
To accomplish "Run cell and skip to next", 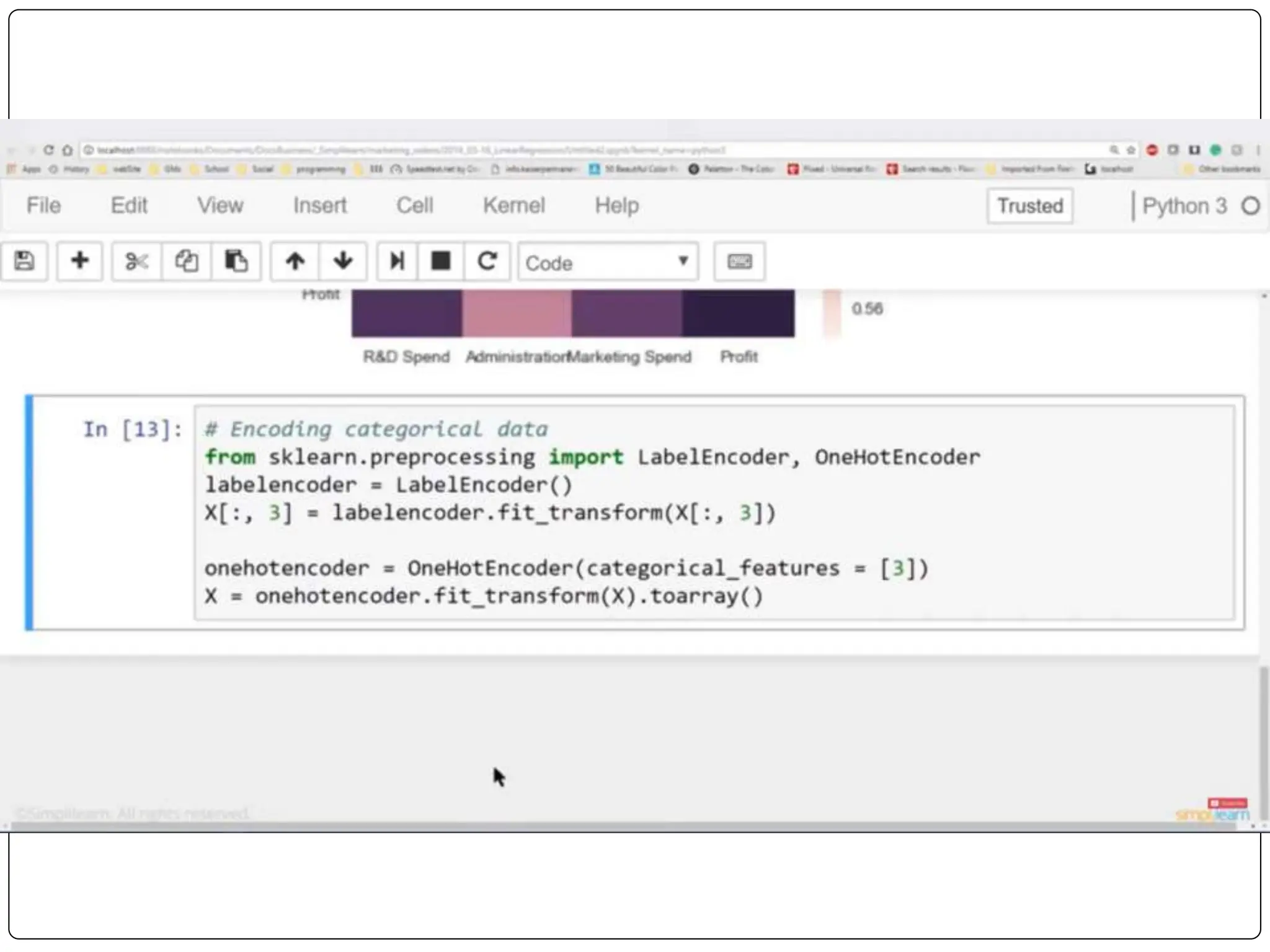I will pyautogui.click(x=397, y=261).
